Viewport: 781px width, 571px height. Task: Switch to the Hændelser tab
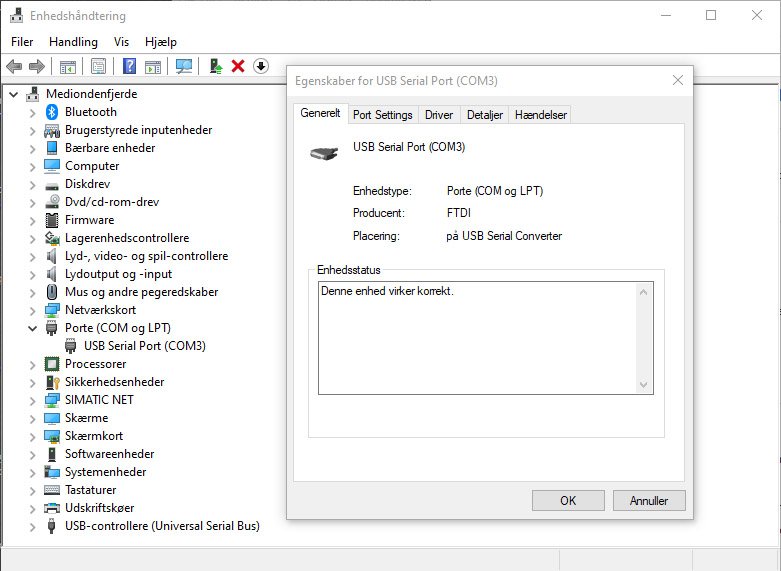(540, 115)
